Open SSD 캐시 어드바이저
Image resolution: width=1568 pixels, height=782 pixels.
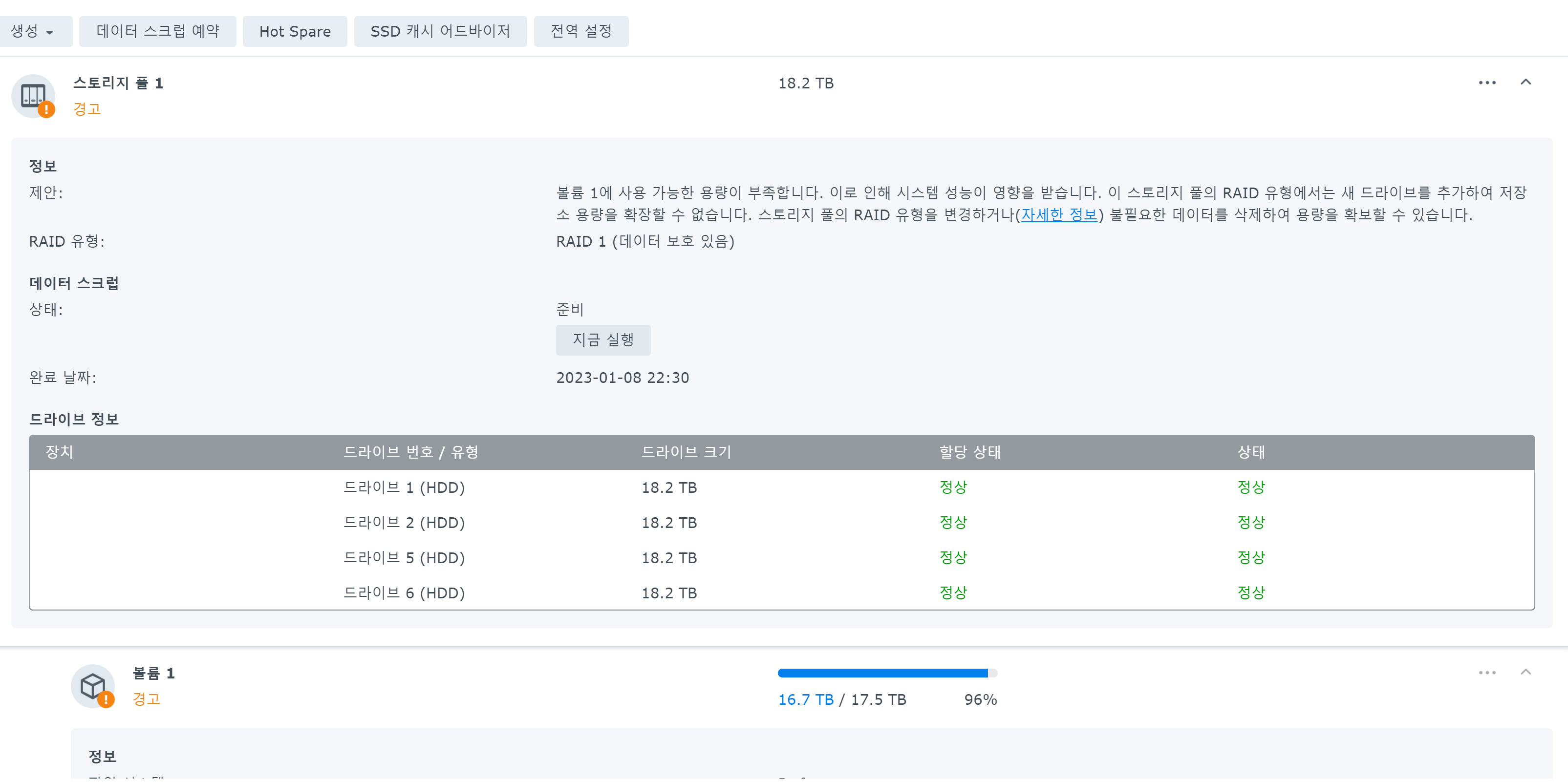440,31
